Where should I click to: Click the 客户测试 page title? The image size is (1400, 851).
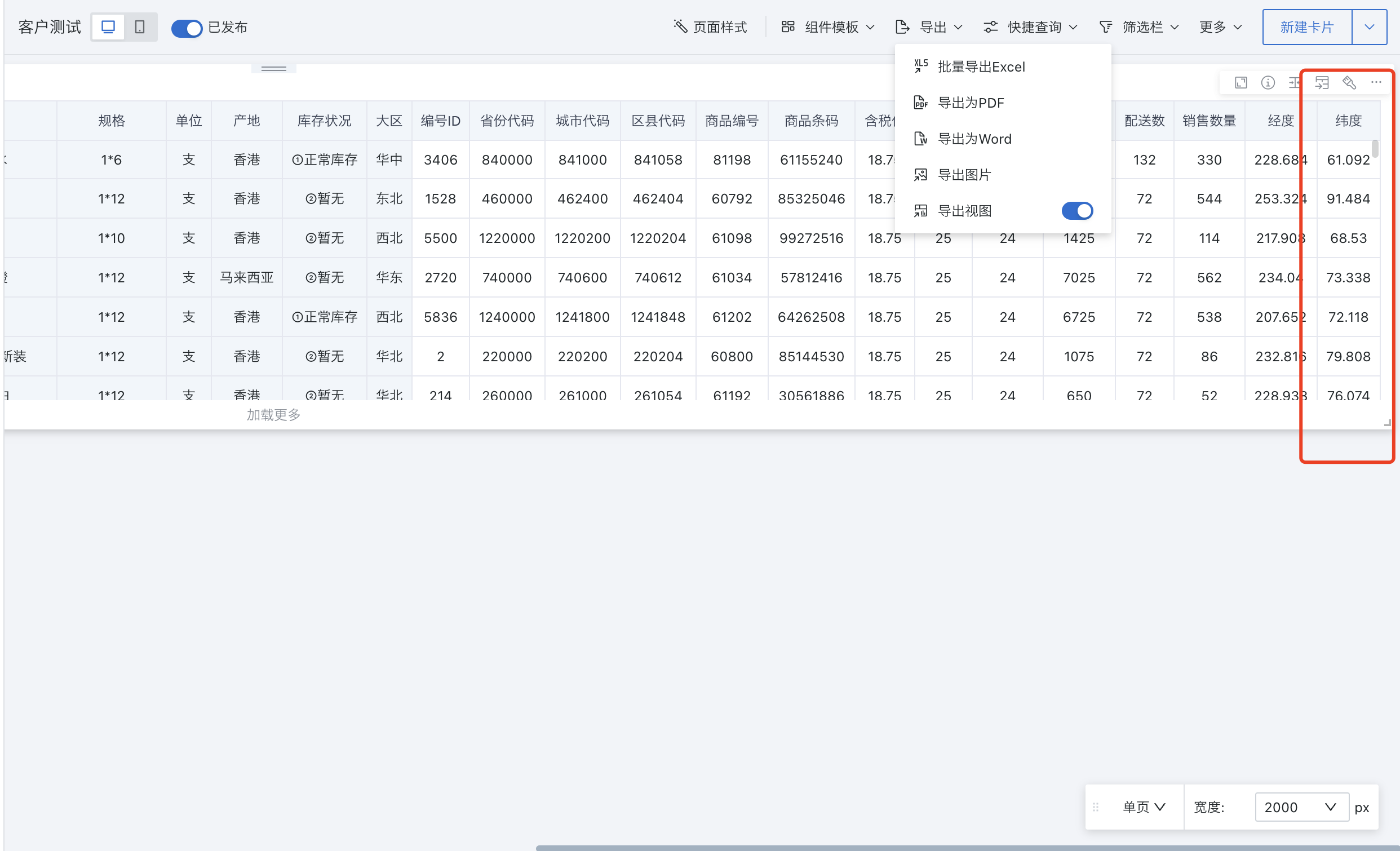(50, 26)
